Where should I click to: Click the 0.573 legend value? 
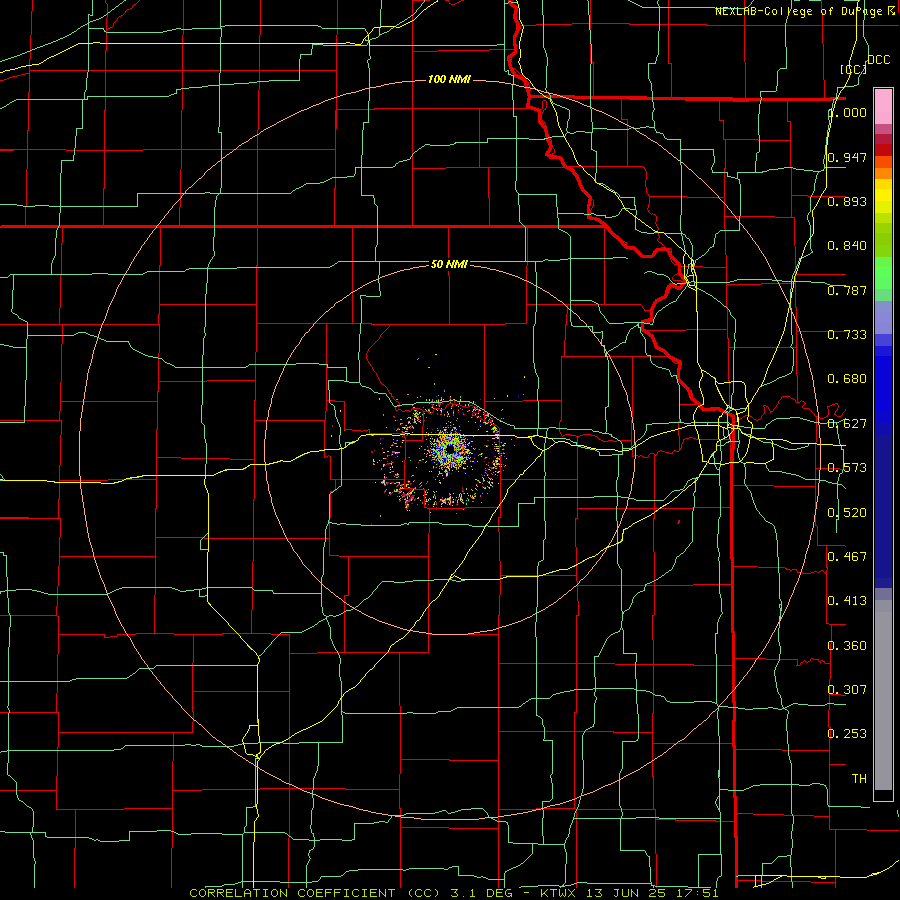[x=847, y=468]
